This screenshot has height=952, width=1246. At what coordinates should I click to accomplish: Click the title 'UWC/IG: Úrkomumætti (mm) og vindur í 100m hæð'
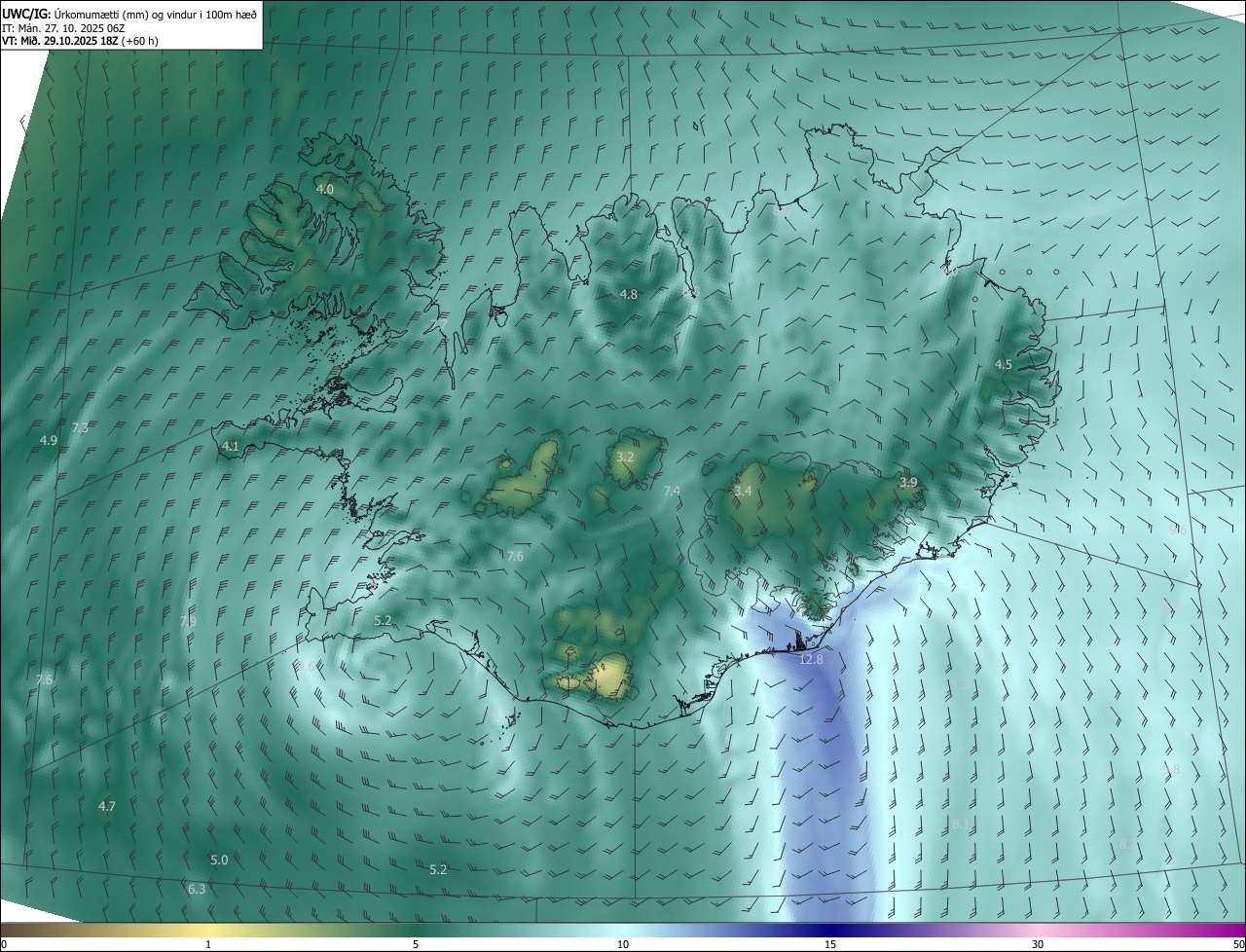point(129,14)
